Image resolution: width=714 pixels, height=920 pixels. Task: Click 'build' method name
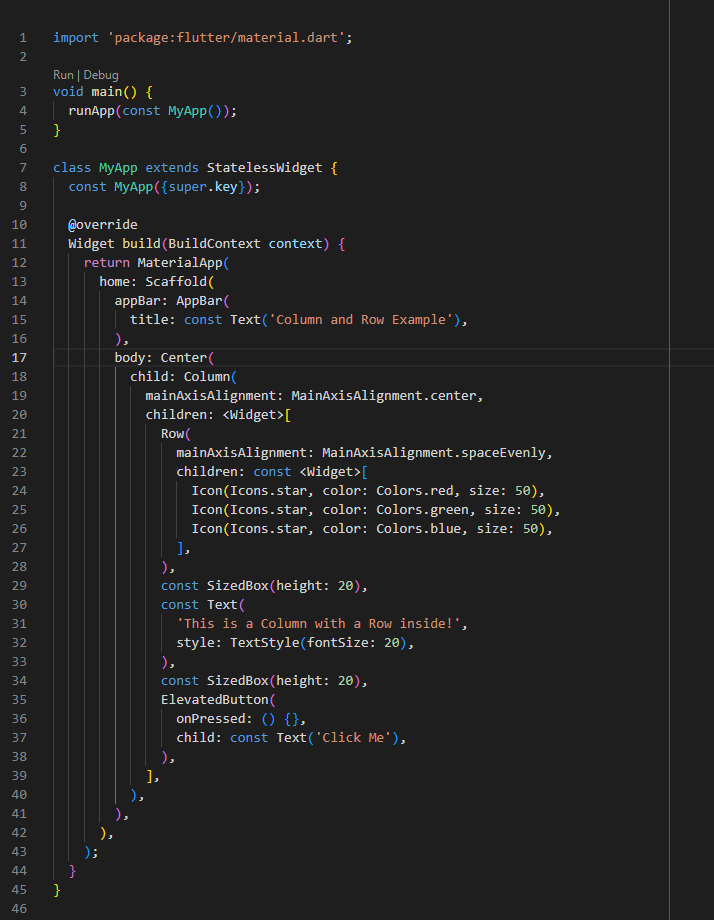(x=141, y=243)
